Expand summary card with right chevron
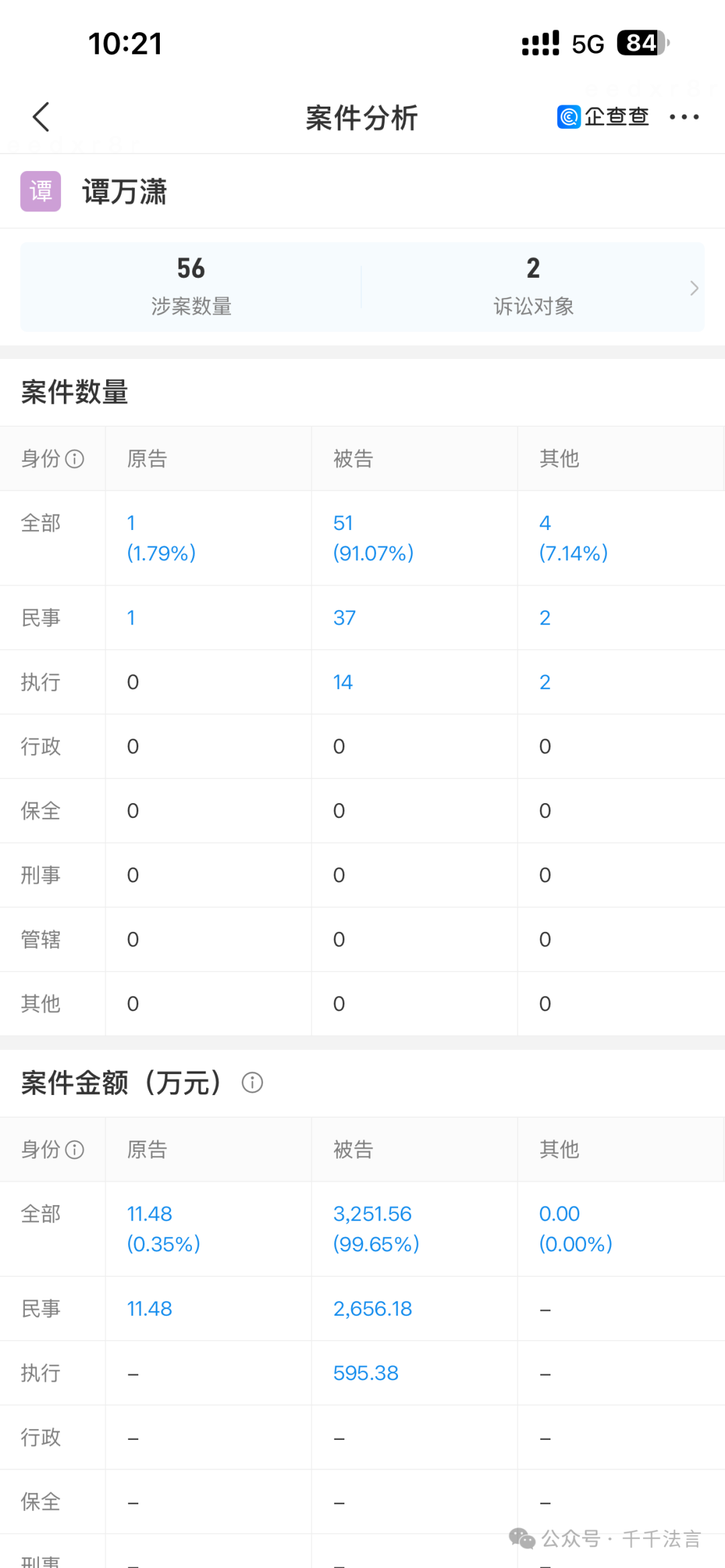This screenshot has width=725, height=1568. [694, 289]
